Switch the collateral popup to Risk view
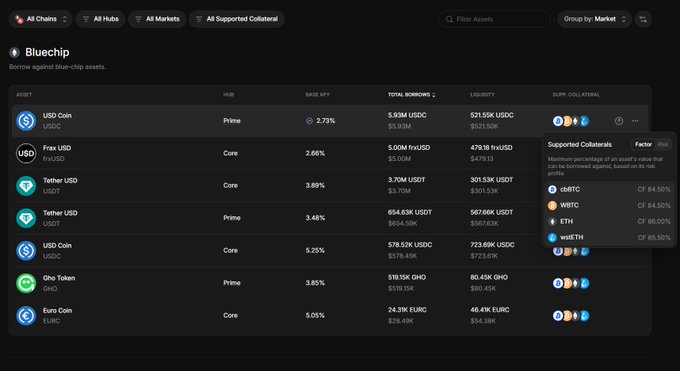680x371 pixels. 663,144
